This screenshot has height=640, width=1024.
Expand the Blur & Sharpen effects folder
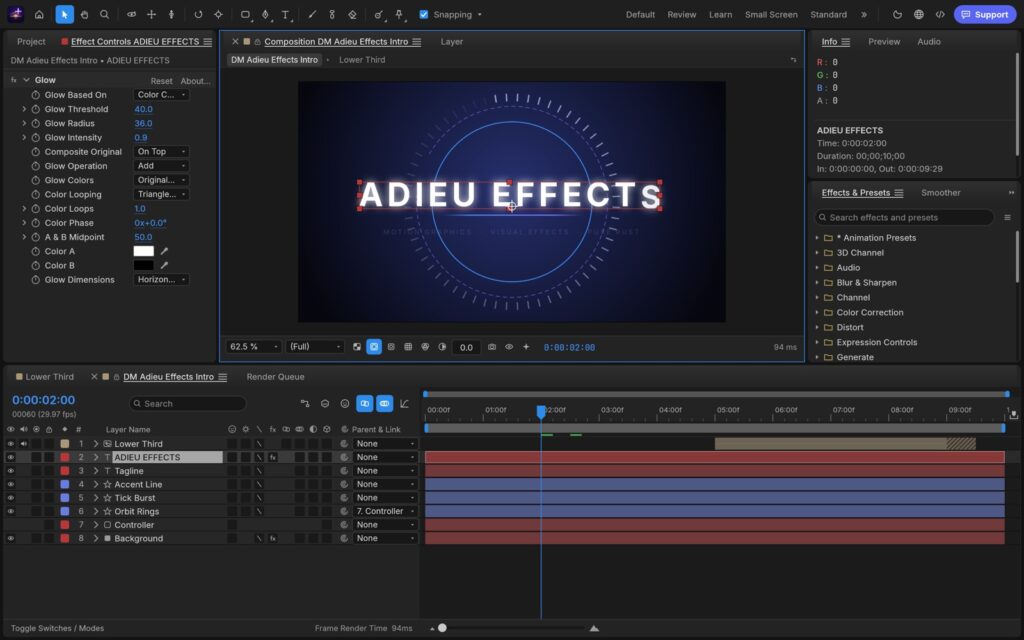tap(817, 283)
